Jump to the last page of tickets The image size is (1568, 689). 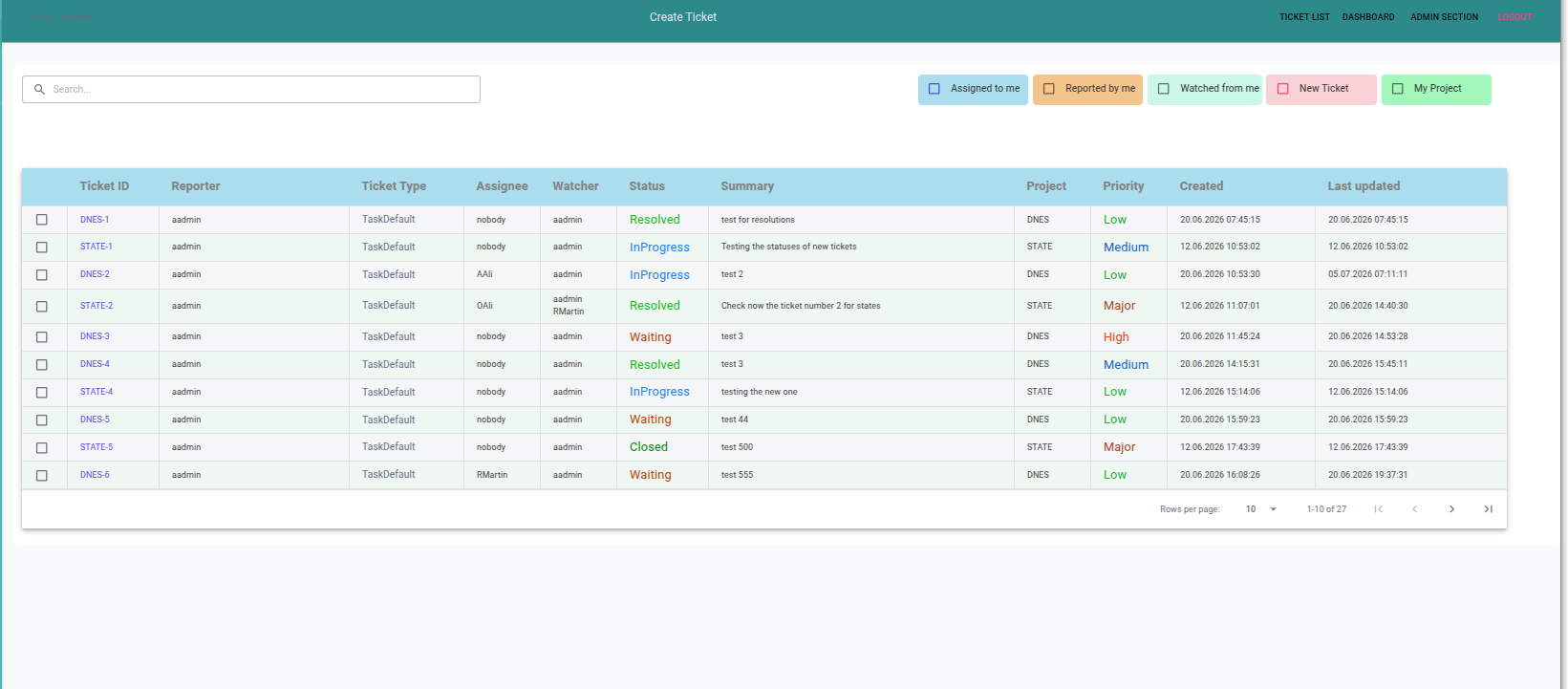tap(1488, 509)
